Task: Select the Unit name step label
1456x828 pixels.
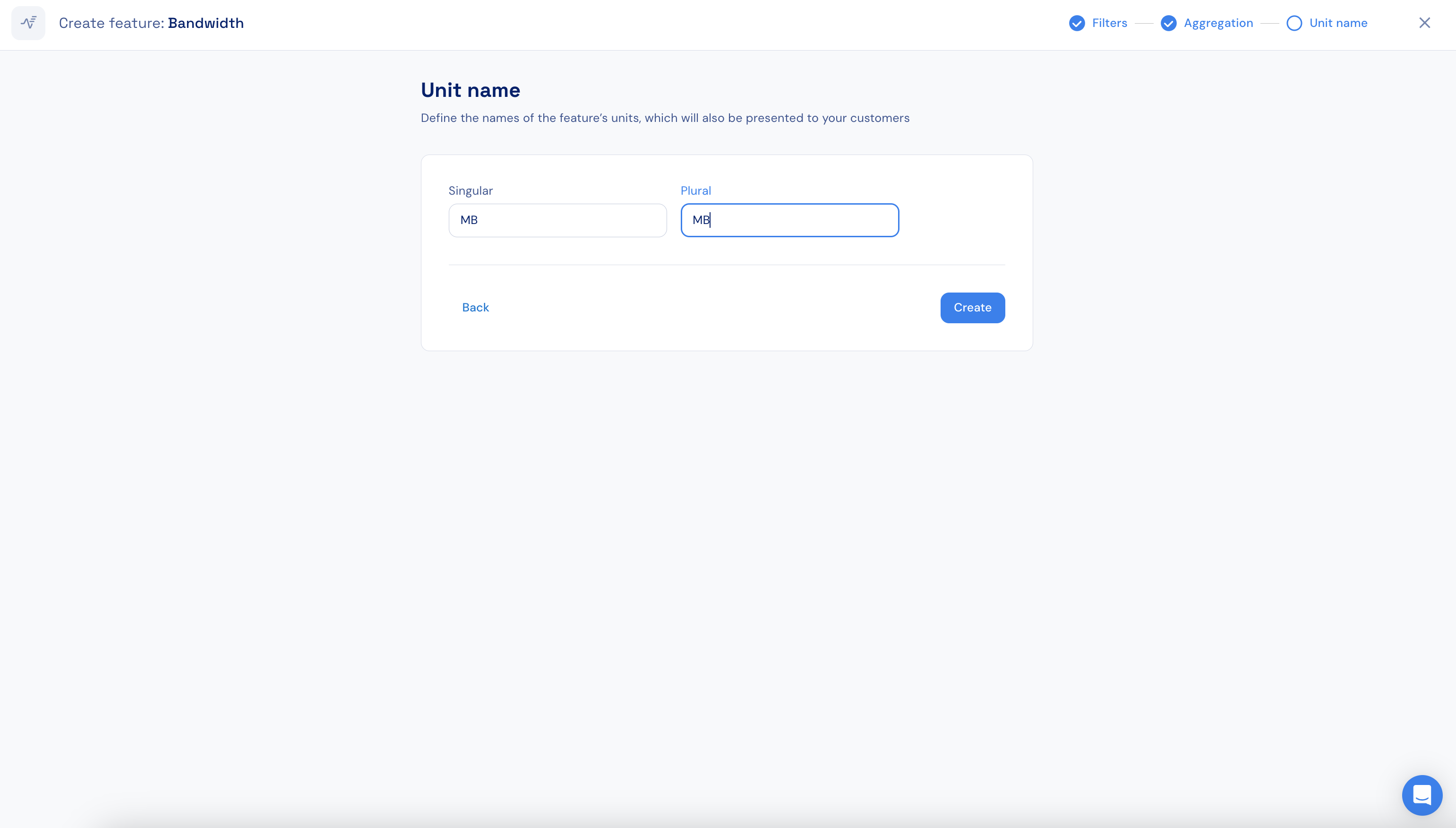Action: (1338, 23)
